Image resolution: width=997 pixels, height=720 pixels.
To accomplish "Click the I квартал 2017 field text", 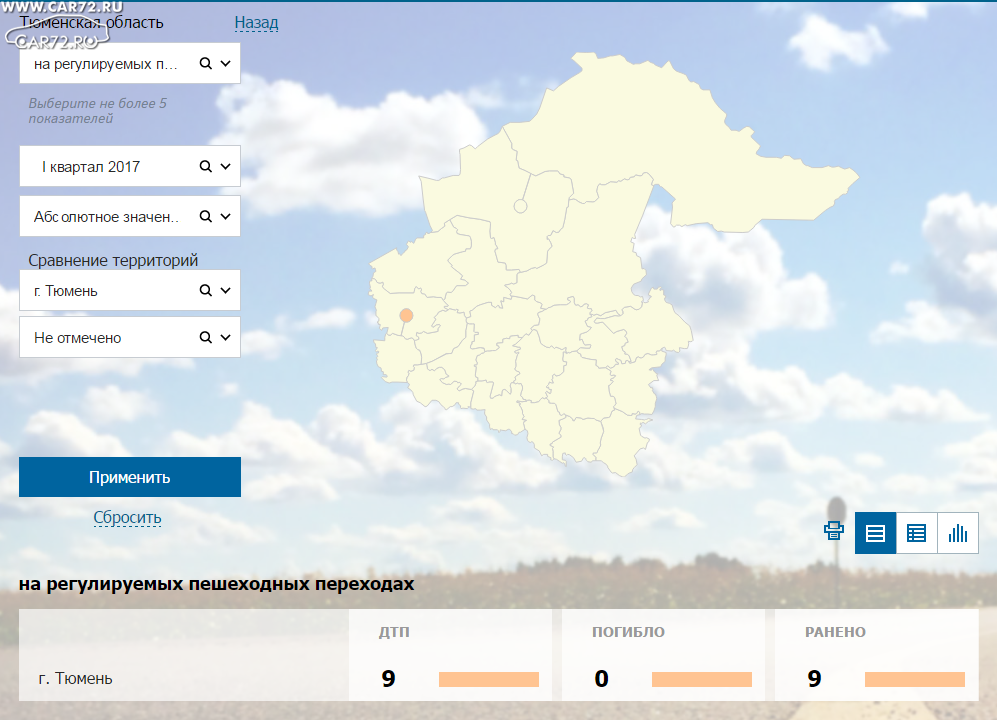I will coord(91,167).
